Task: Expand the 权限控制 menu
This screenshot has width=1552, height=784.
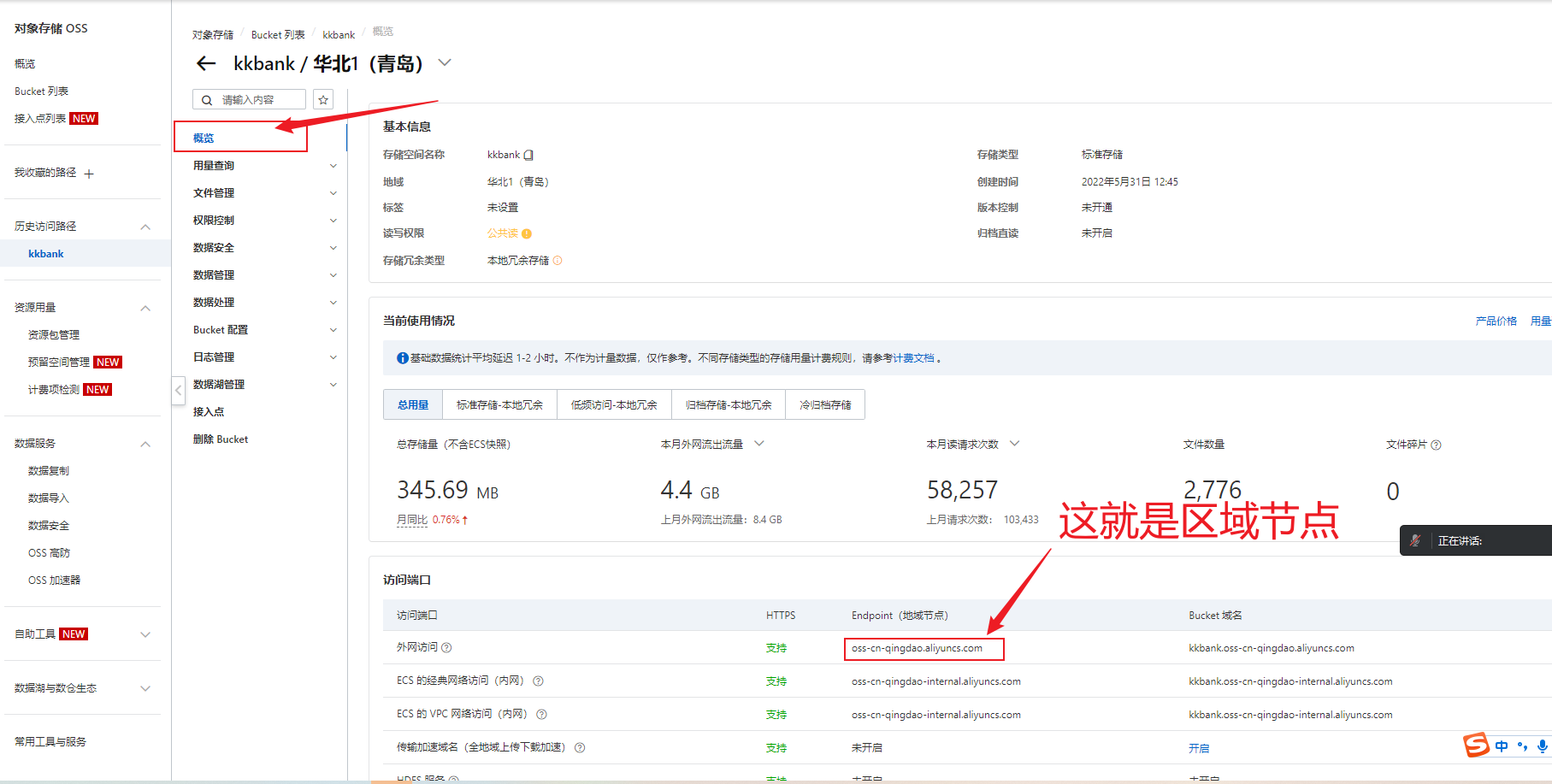Action: pyautogui.click(x=333, y=221)
